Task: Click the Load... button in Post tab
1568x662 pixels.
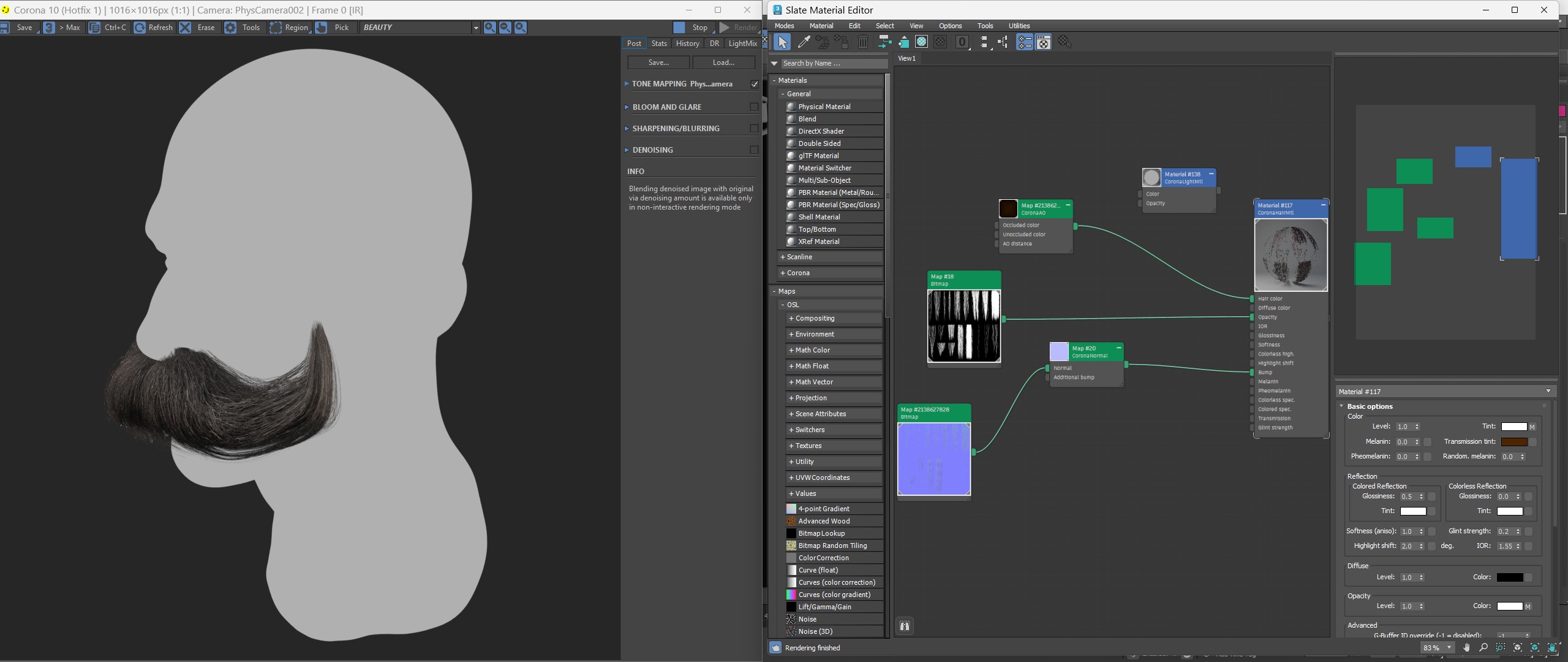Action: (723, 63)
